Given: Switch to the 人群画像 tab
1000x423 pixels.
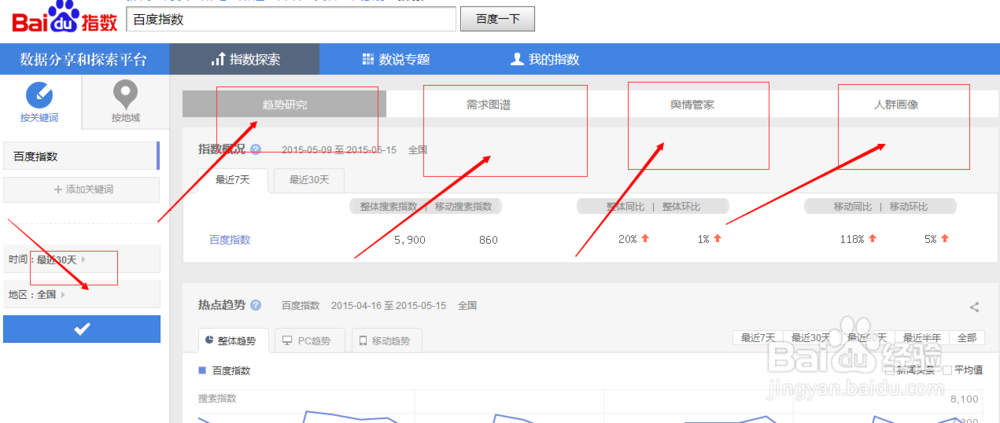Looking at the screenshot, I should [896, 105].
